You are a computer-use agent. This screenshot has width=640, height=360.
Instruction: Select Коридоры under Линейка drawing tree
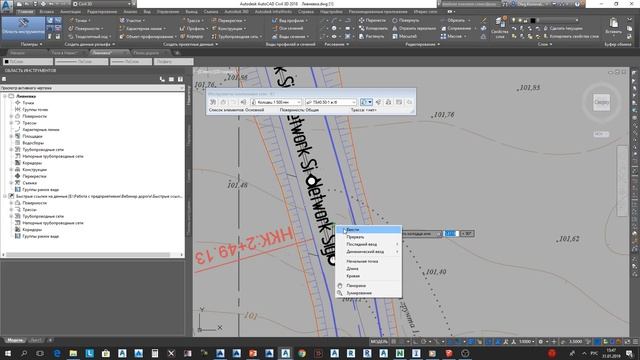pyautogui.click(x=32, y=163)
